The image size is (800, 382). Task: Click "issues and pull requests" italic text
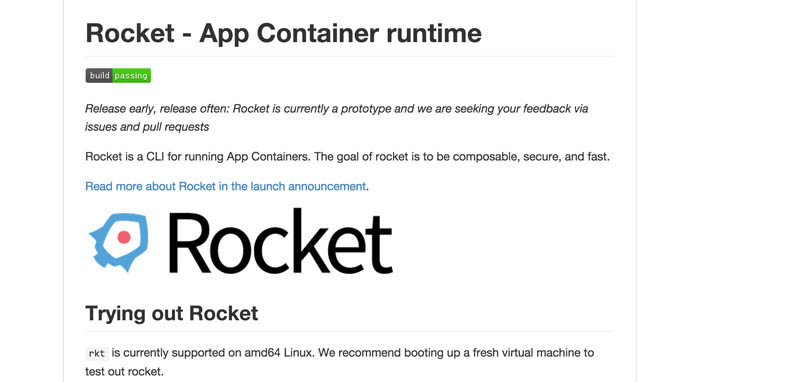coord(147,127)
